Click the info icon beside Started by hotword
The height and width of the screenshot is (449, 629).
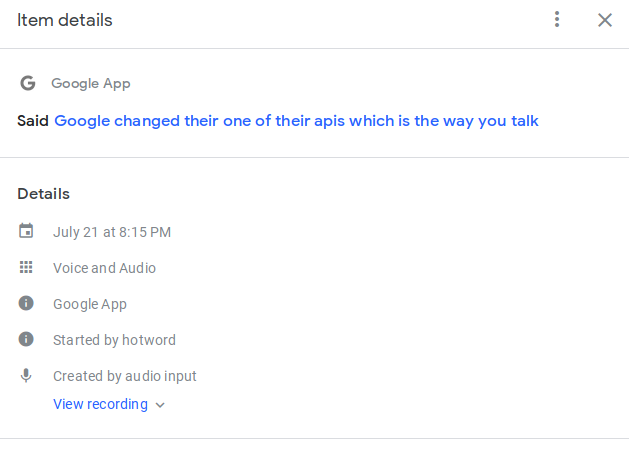[x=26, y=339]
